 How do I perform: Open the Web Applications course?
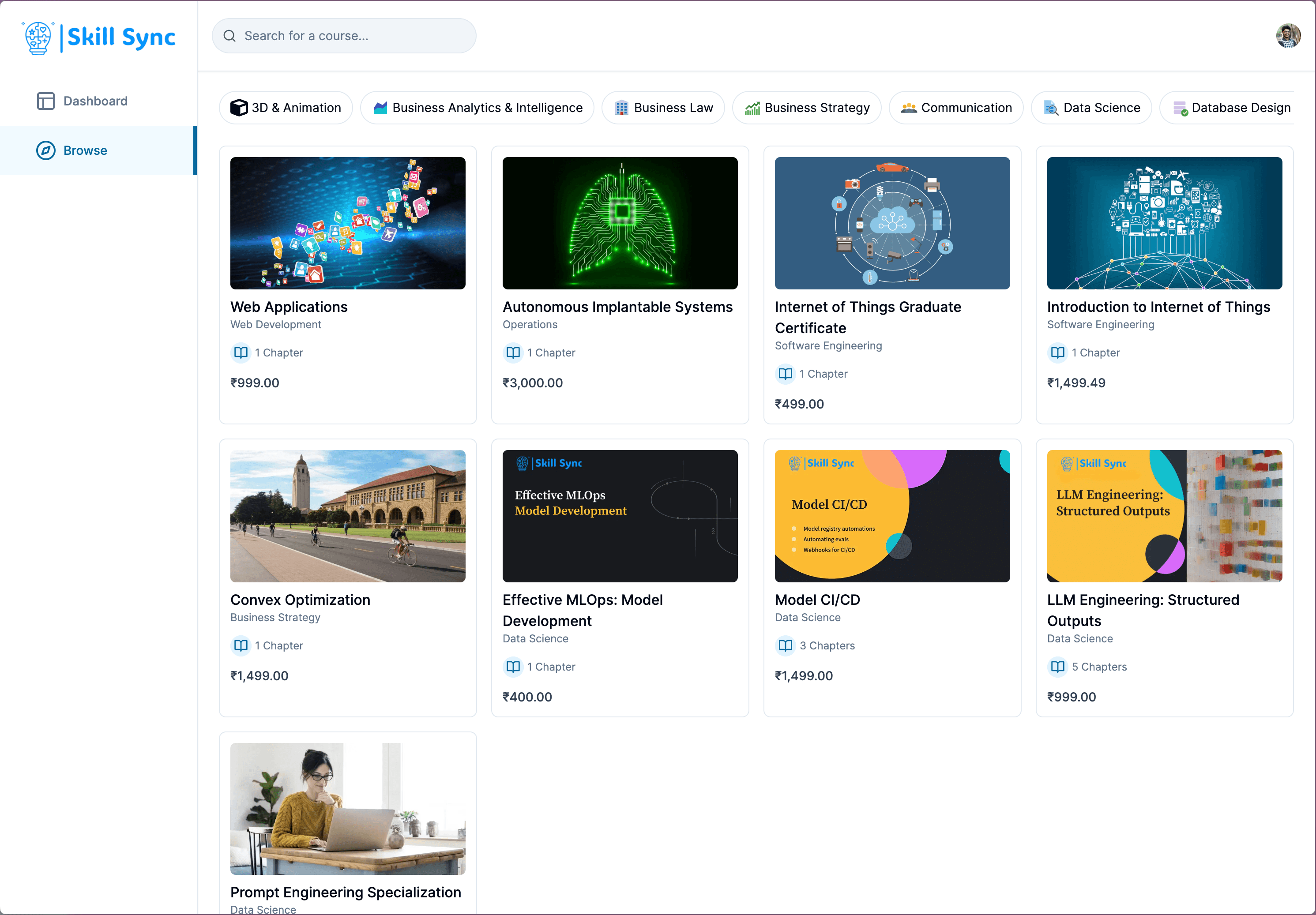point(347,223)
